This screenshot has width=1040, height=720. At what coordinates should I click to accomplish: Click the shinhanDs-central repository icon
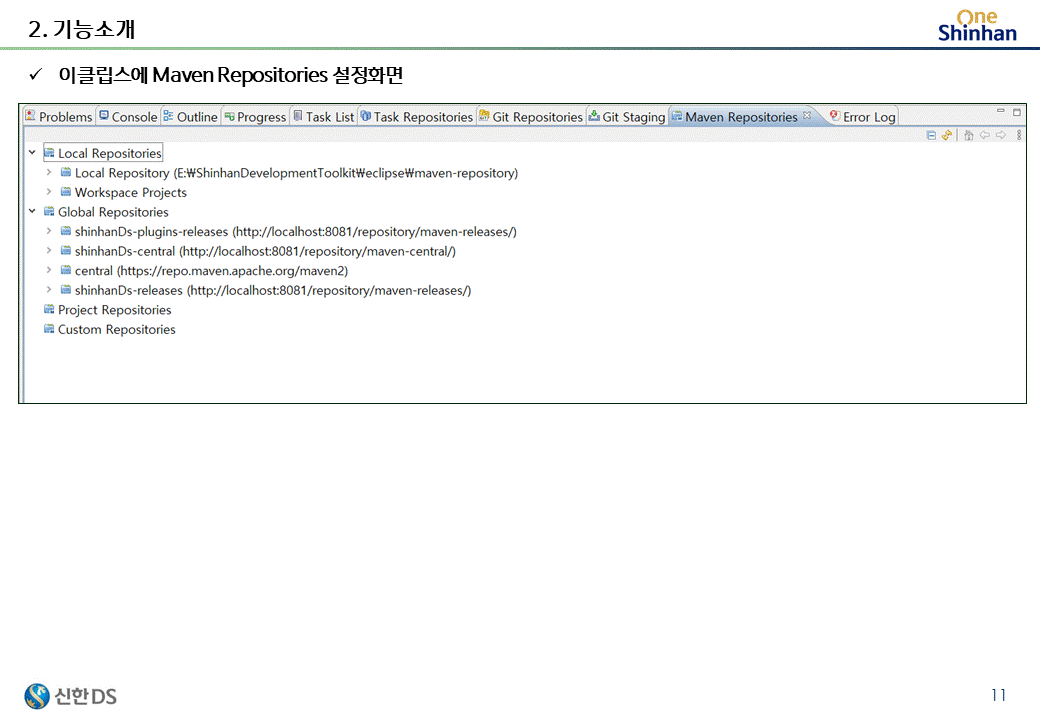coord(66,251)
